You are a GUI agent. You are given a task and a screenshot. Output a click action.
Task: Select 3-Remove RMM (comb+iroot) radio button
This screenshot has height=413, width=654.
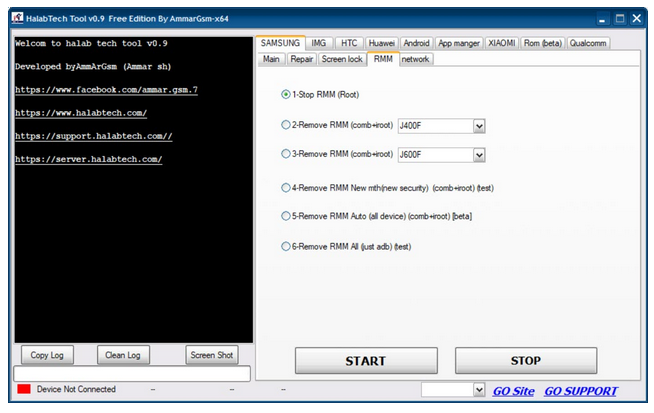286,154
